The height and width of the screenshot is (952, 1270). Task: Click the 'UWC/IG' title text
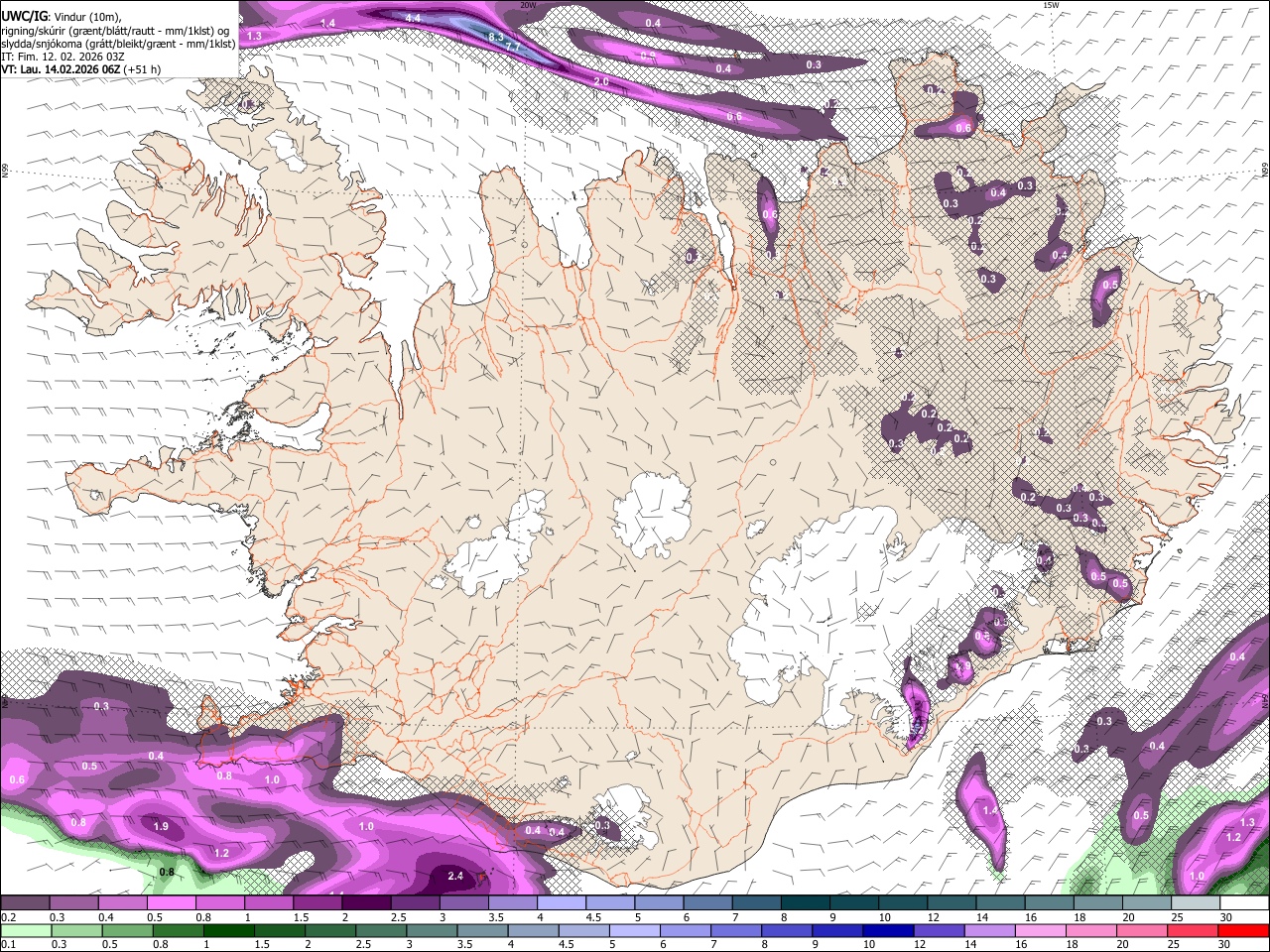point(24,17)
